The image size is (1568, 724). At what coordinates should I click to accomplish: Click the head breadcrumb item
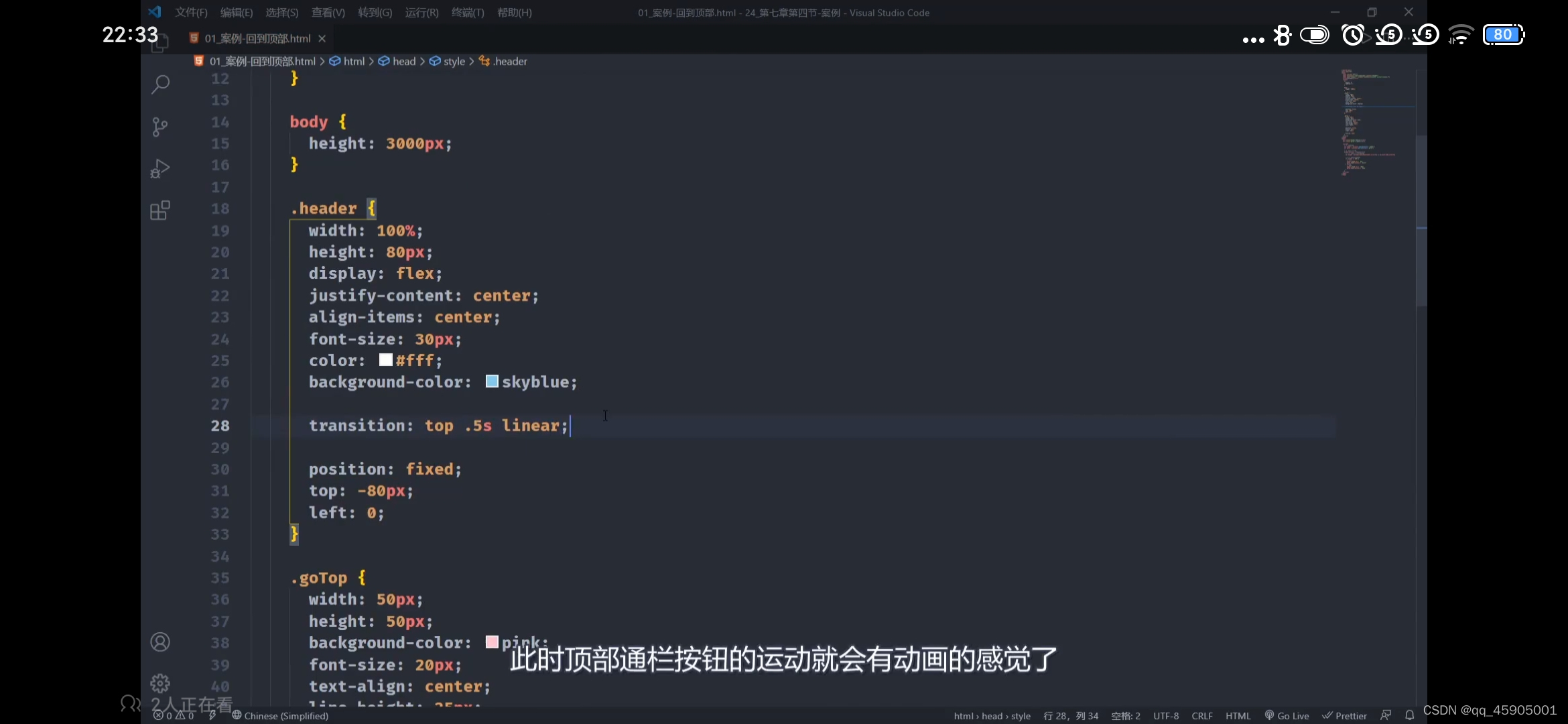pos(403,61)
